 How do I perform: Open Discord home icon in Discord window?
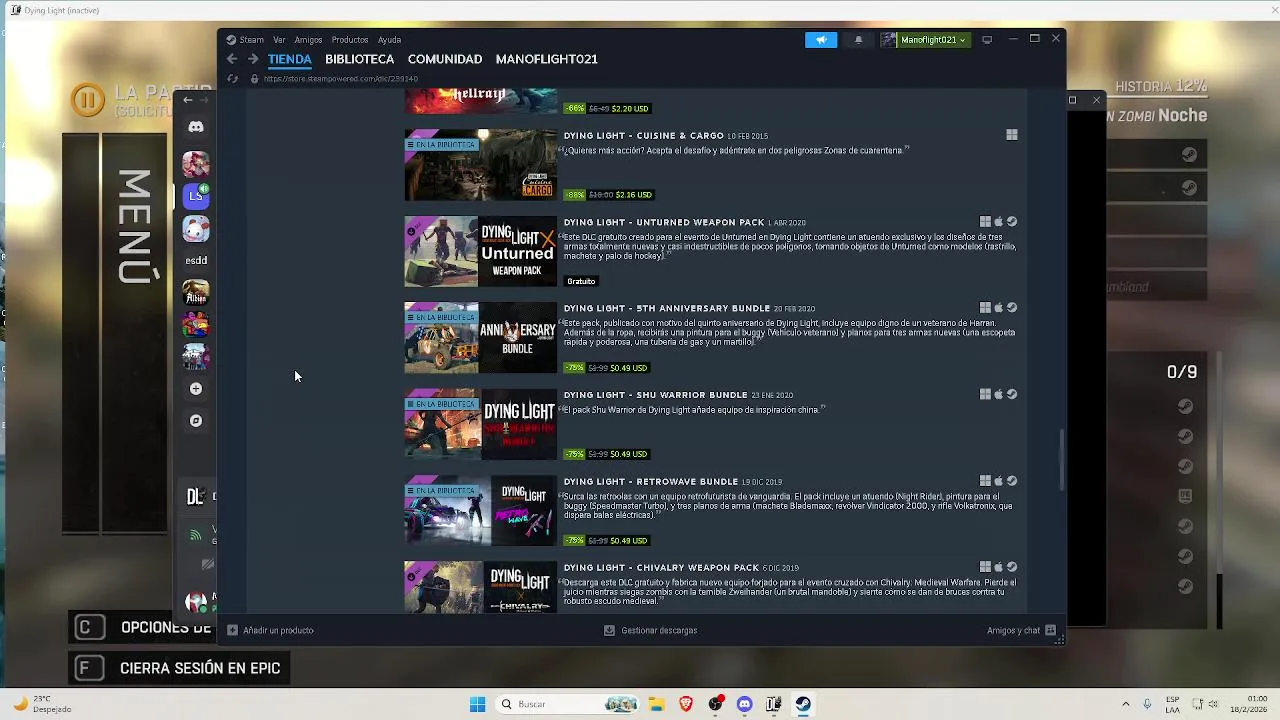pos(196,127)
